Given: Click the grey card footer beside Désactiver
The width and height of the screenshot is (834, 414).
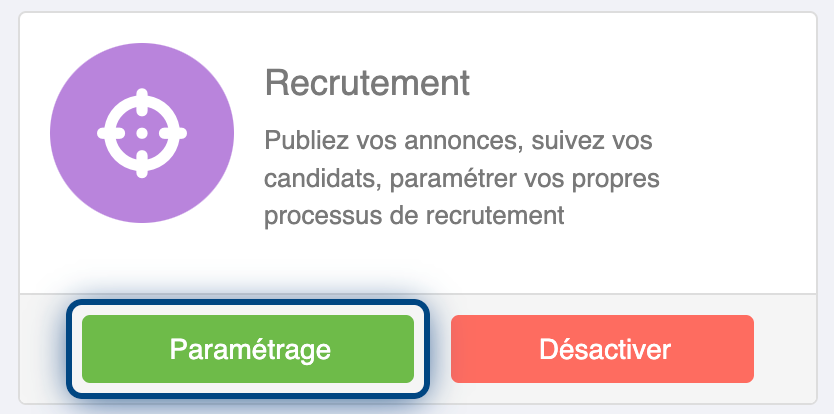Looking at the screenshot, I should click(785, 349).
